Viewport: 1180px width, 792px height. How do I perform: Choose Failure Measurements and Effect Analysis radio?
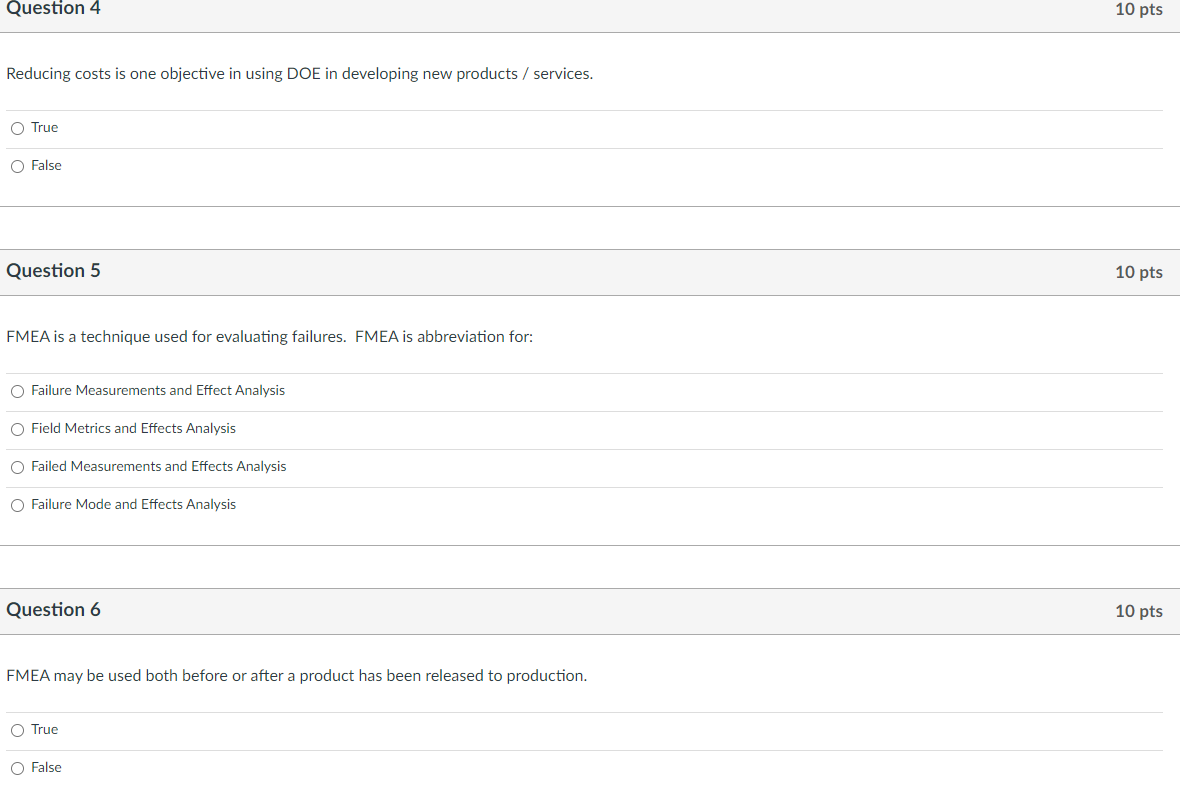click(x=17, y=391)
